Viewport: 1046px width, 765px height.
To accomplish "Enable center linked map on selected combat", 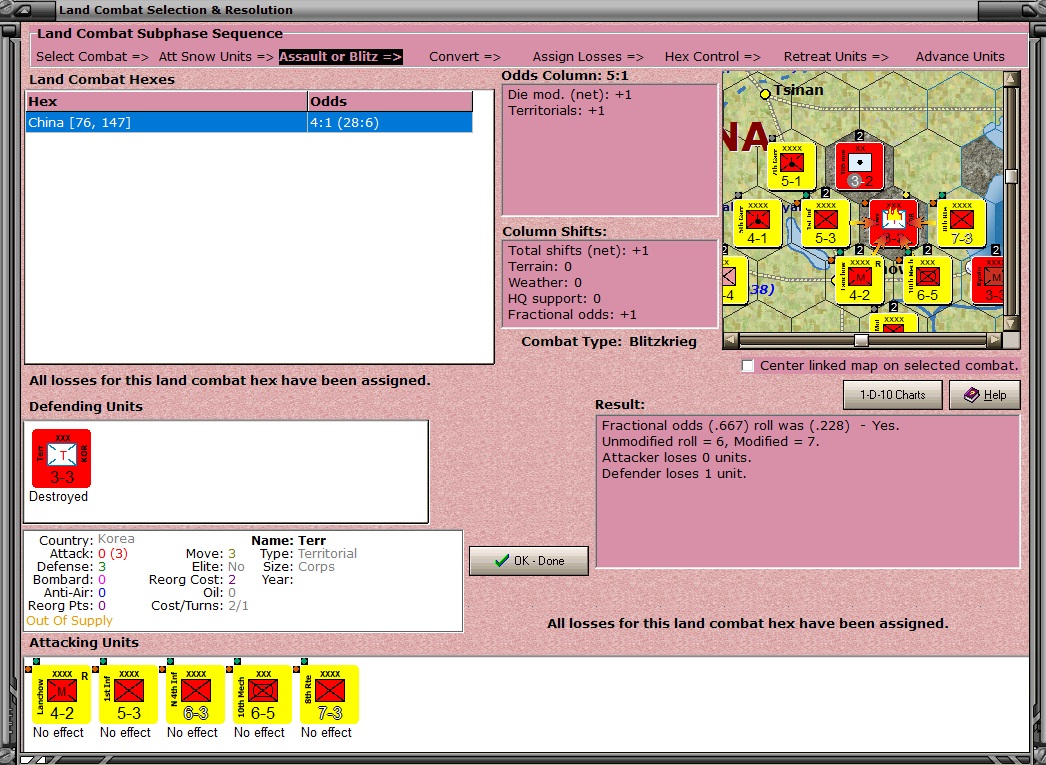I will coord(748,365).
